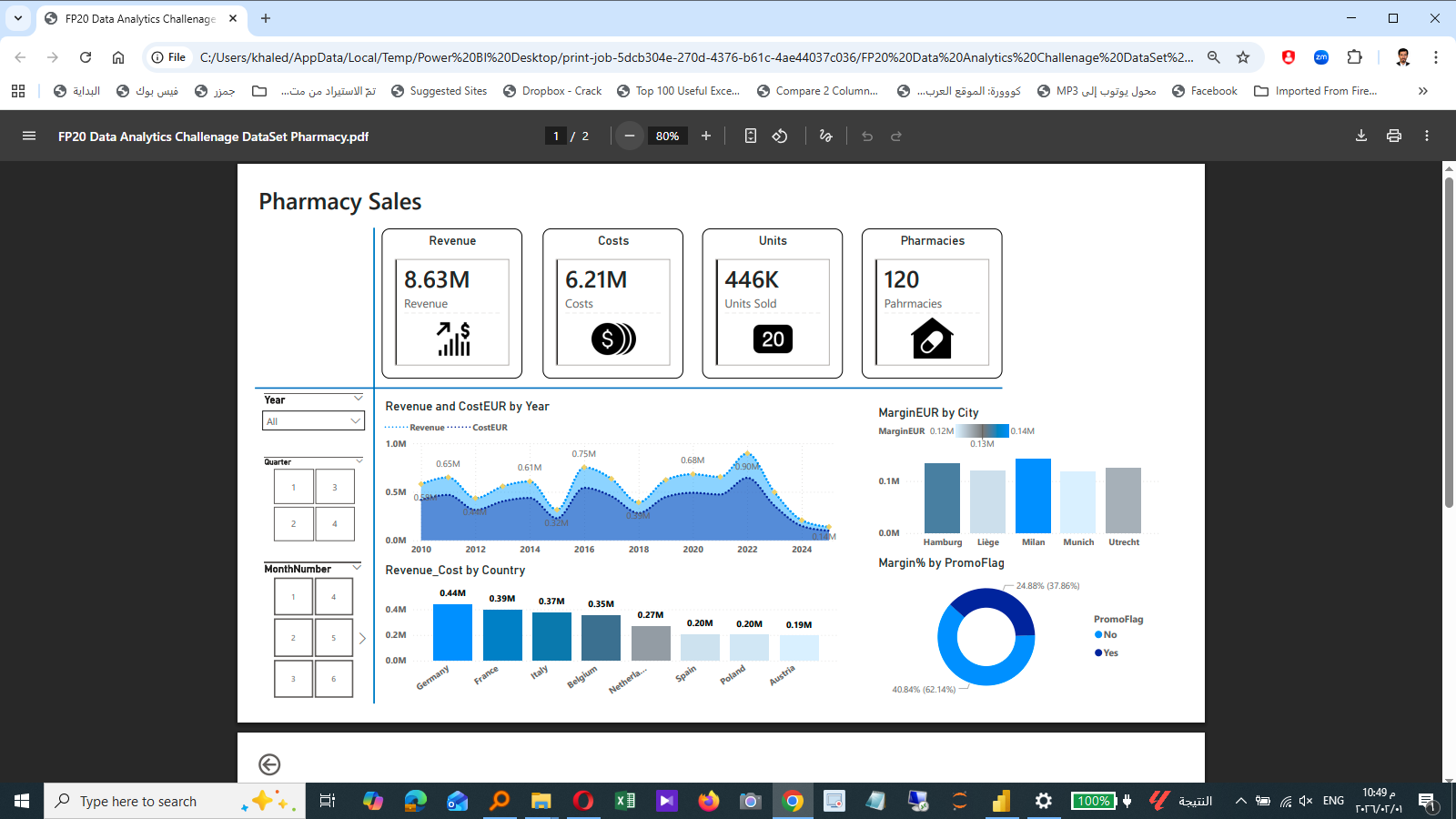Click the PDF zoom out minus button
This screenshot has height=819, width=1456.
point(629,136)
